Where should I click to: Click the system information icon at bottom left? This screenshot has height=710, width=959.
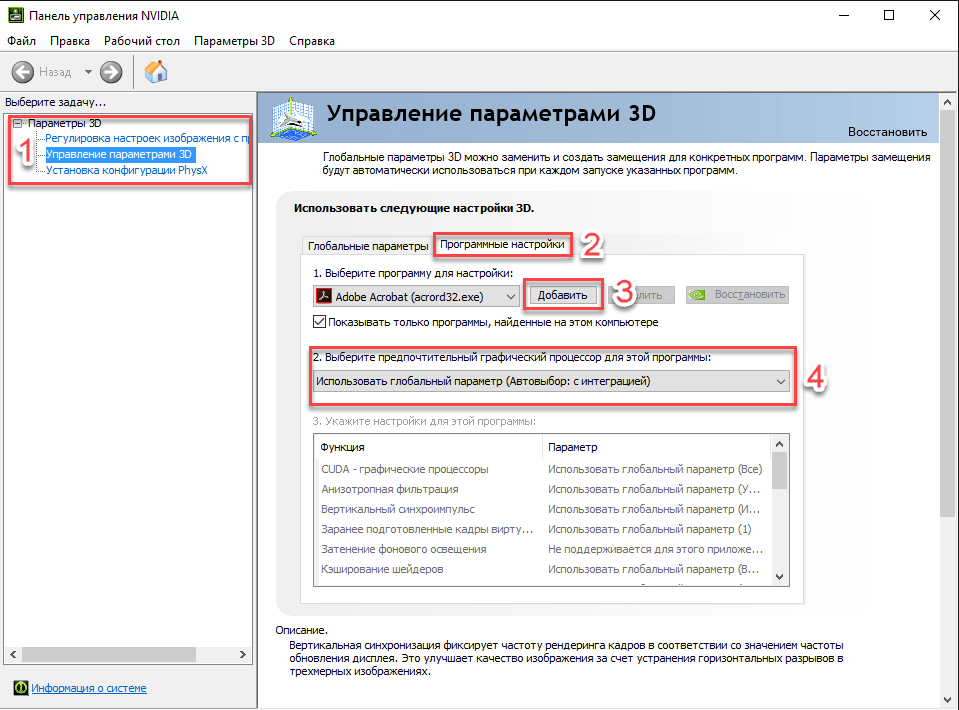click(19, 688)
